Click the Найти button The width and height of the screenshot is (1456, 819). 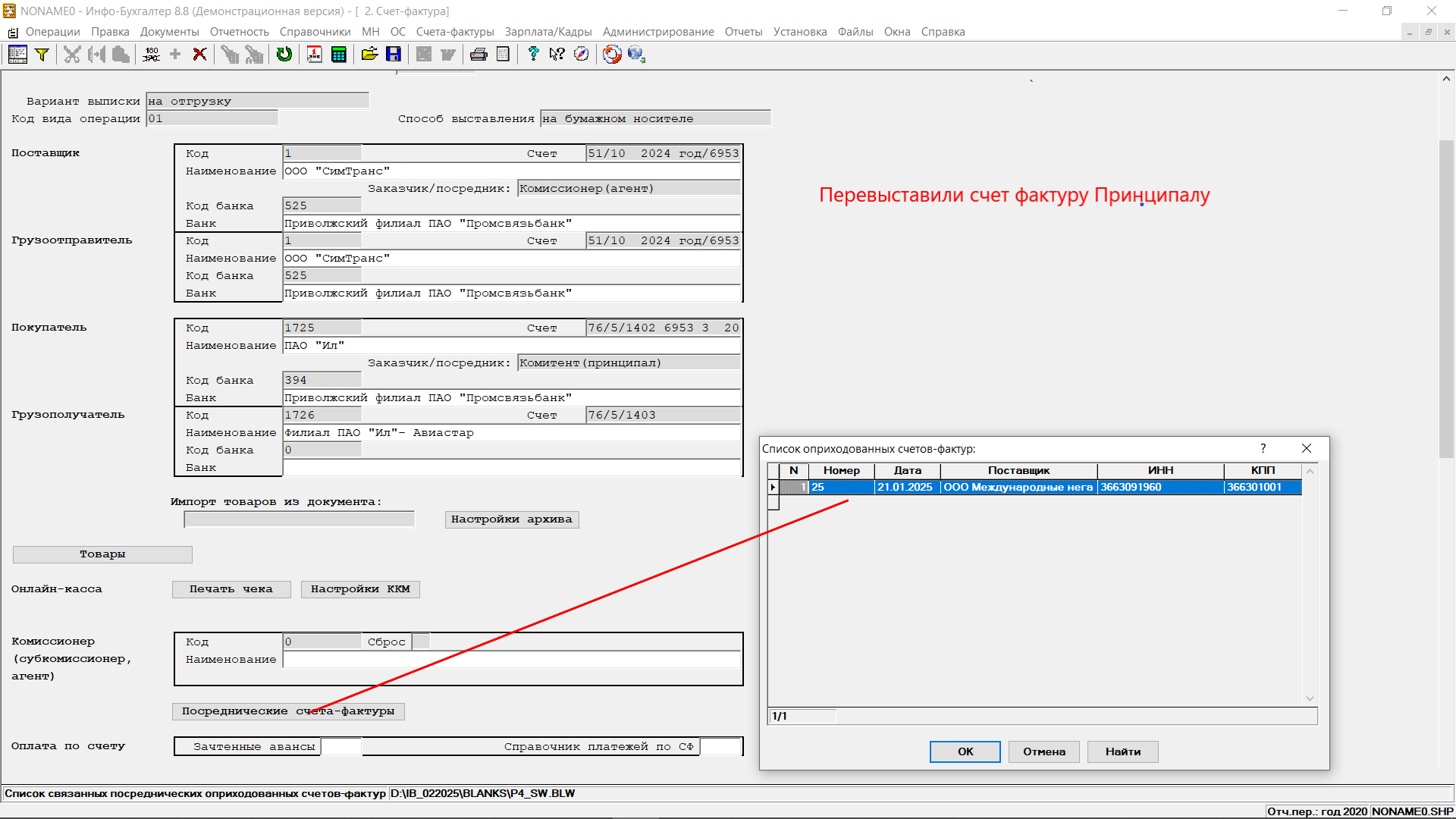point(1122,752)
